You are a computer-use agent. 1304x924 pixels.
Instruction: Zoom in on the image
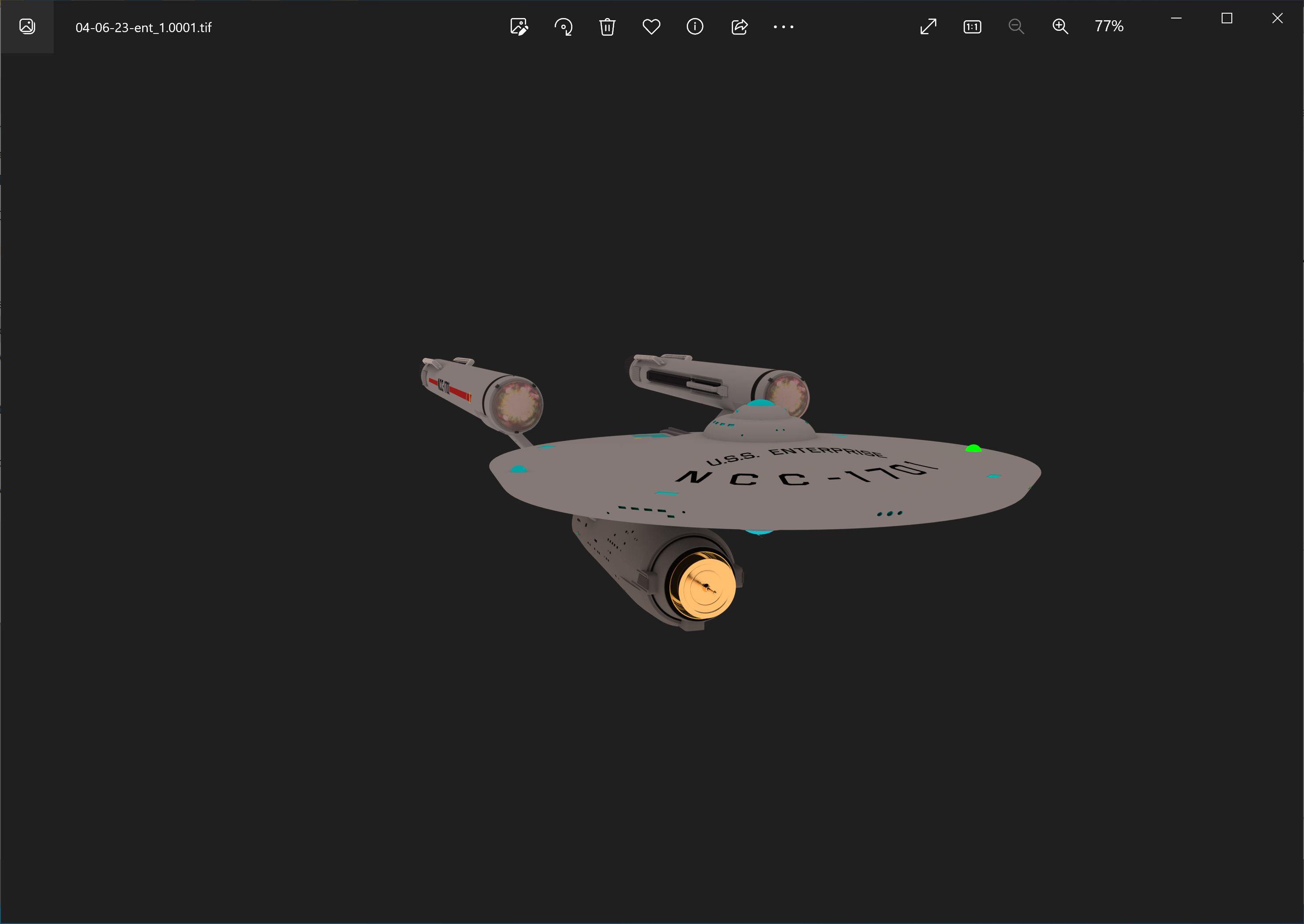[1060, 27]
